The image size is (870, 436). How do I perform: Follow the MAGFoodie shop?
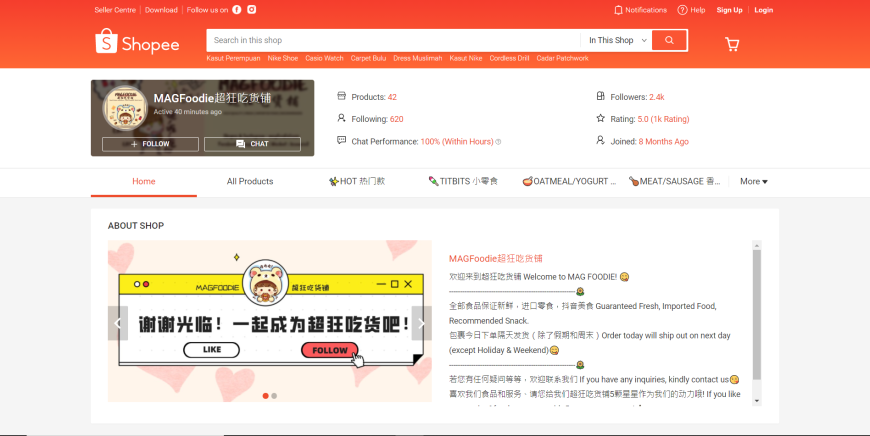(x=150, y=144)
